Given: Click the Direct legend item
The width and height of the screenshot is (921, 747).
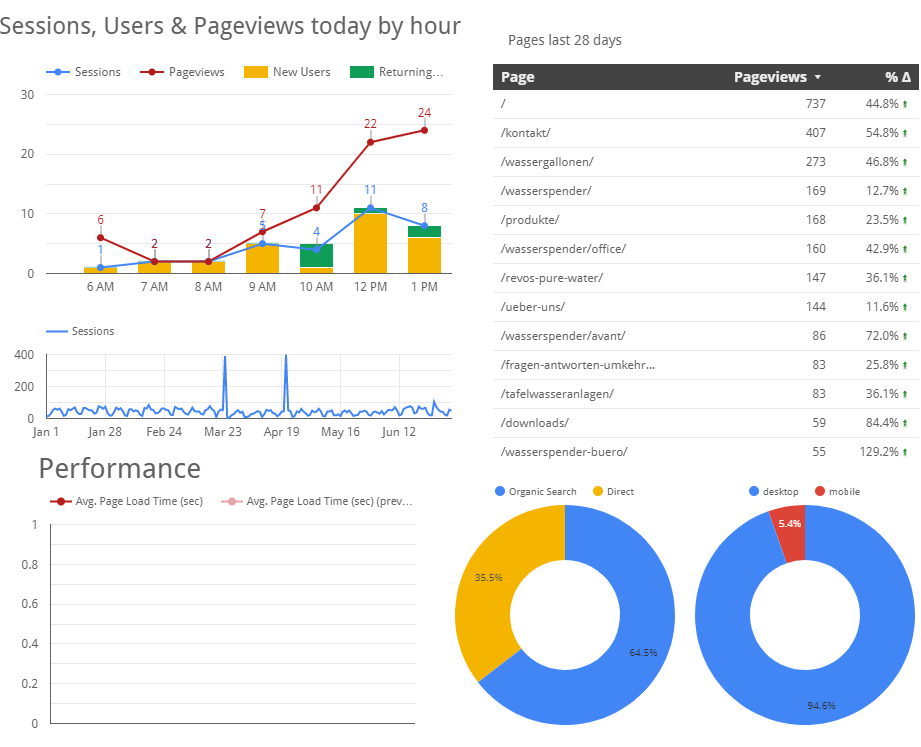Looking at the screenshot, I should click(614, 492).
